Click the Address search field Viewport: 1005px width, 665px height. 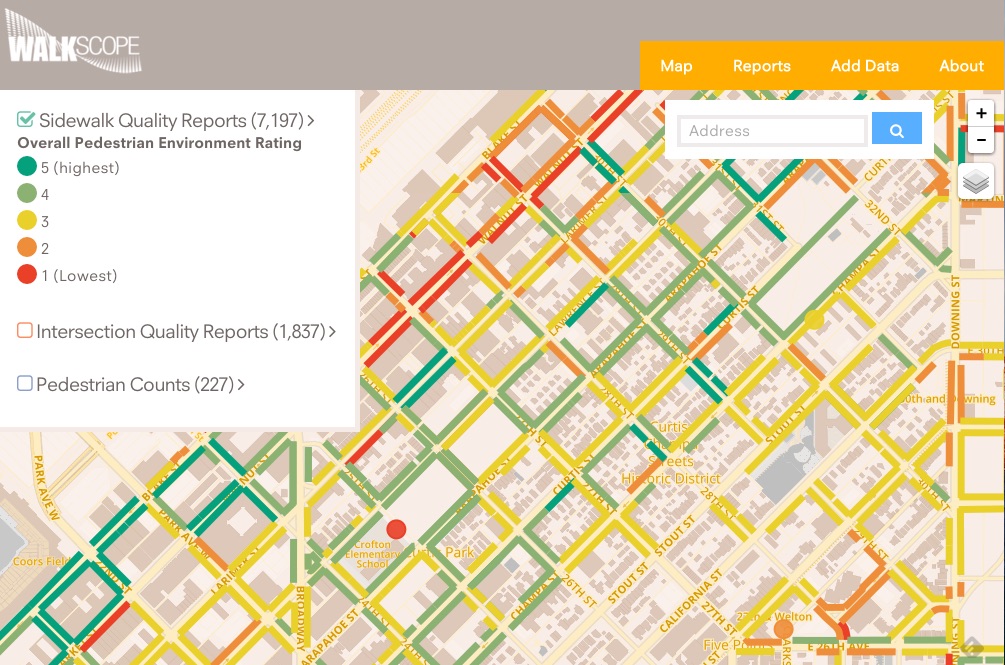tap(772, 131)
